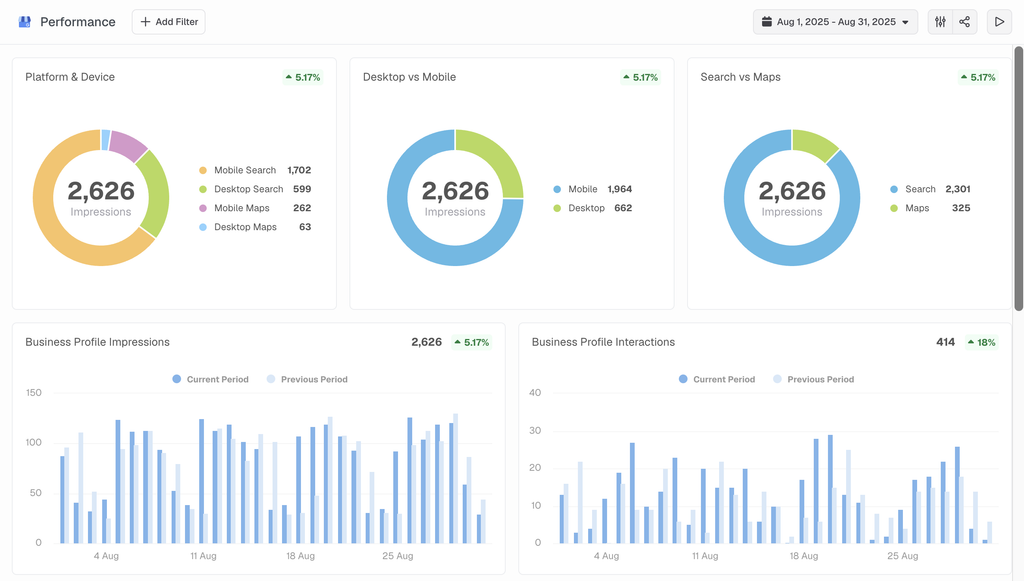Toggle Desktop Search legend dot
The width and height of the screenshot is (1024, 581).
[202, 189]
